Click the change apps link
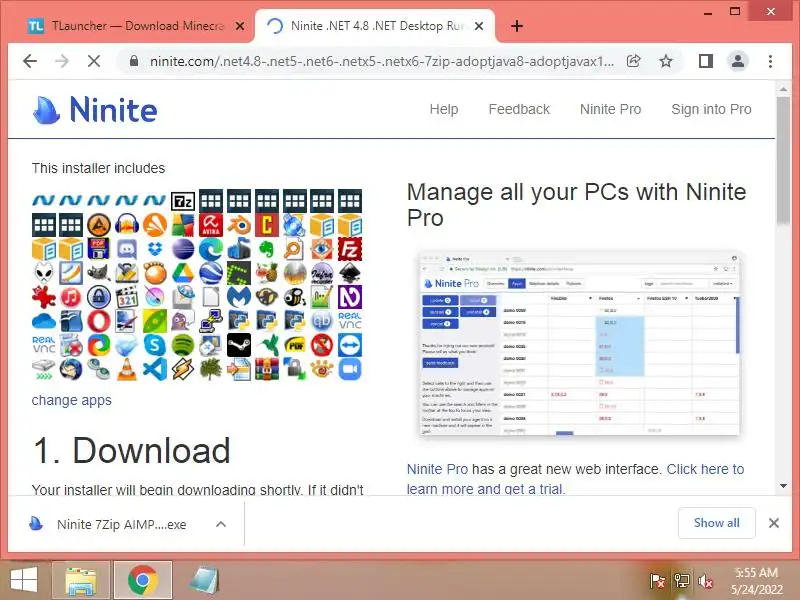 pos(71,400)
